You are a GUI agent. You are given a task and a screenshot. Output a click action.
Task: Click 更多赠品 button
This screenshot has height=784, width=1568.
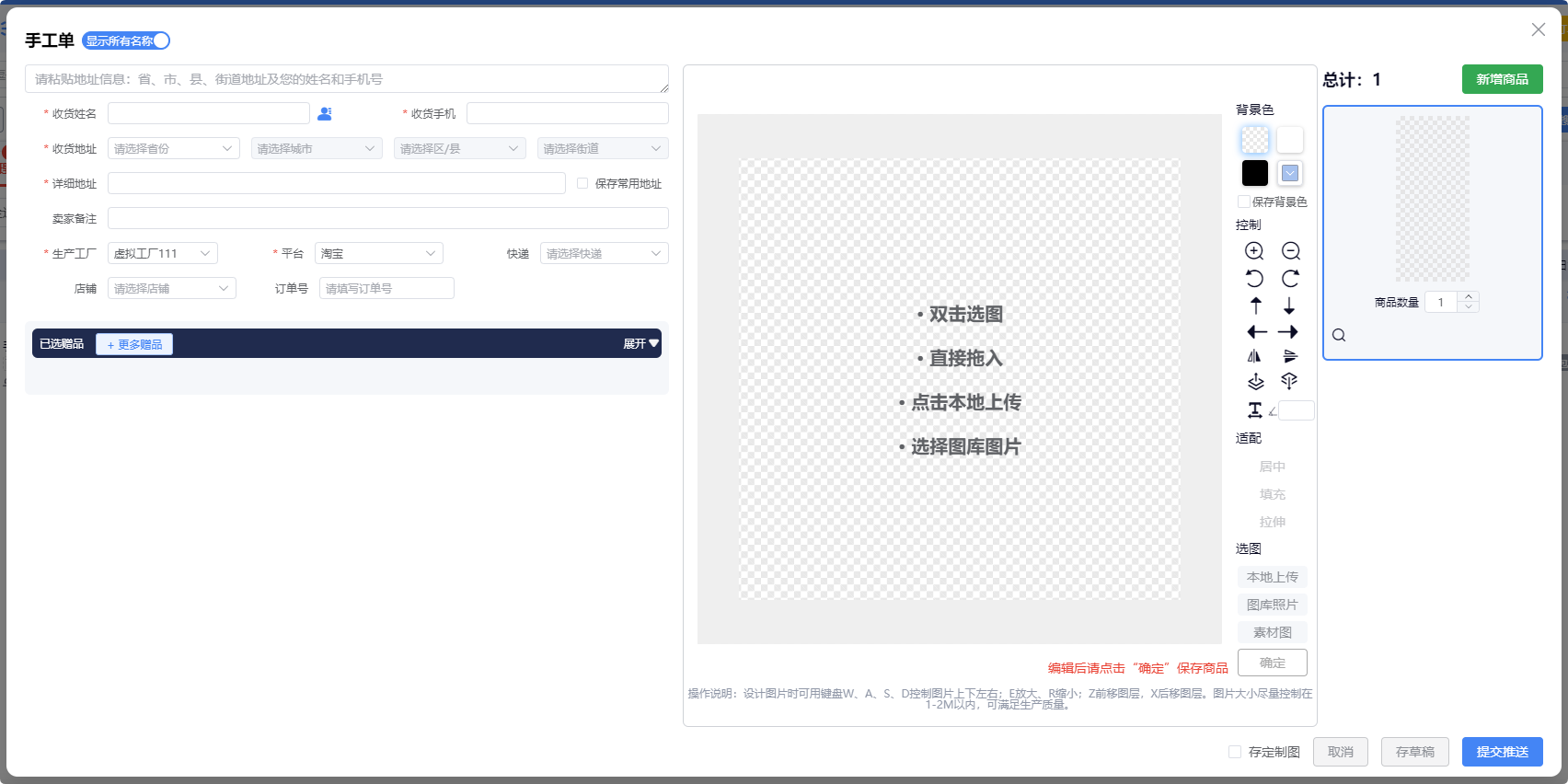[x=134, y=344]
